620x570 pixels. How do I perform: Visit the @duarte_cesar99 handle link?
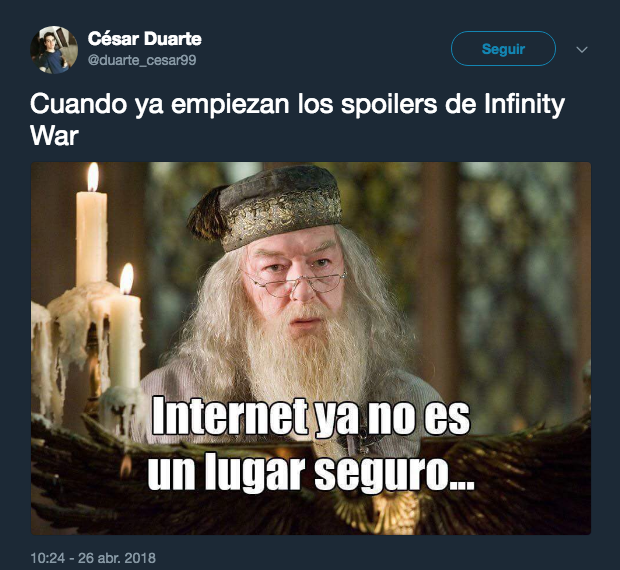(142, 60)
